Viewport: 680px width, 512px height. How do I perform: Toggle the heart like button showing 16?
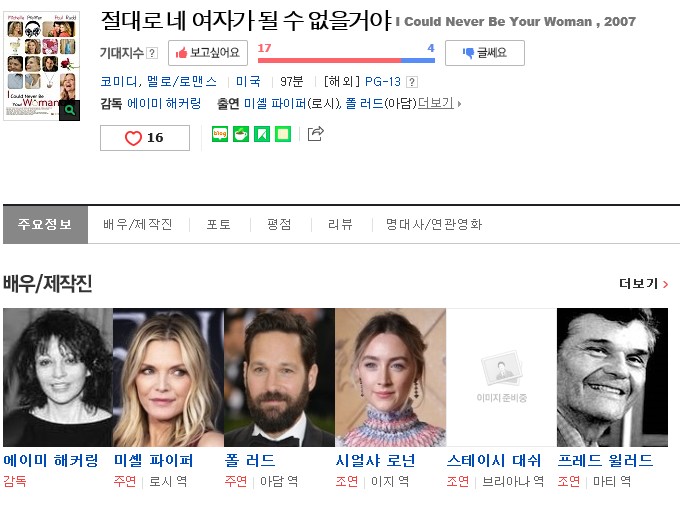(x=145, y=138)
